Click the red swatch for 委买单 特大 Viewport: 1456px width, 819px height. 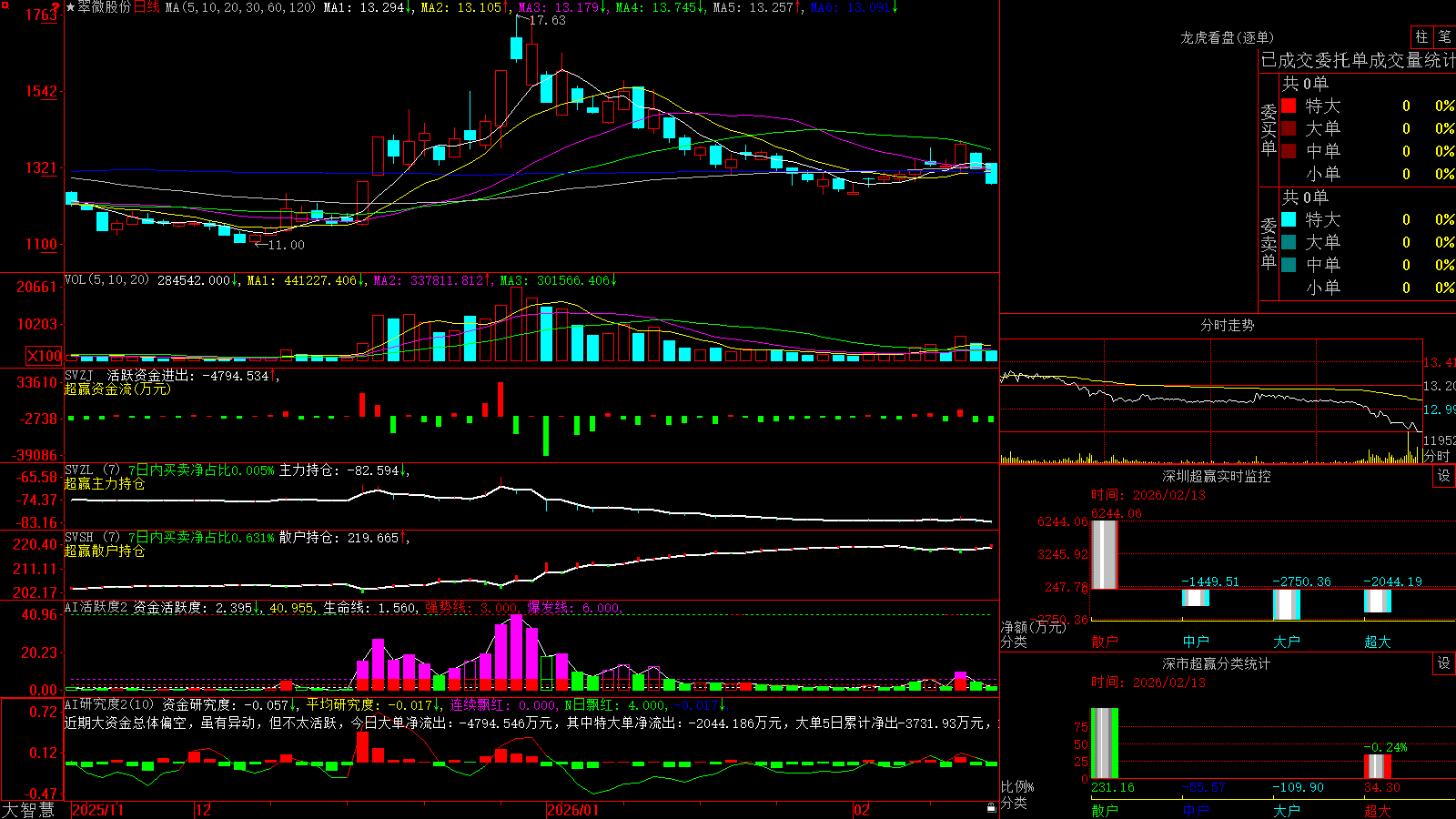pyautogui.click(x=1289, y=106)
